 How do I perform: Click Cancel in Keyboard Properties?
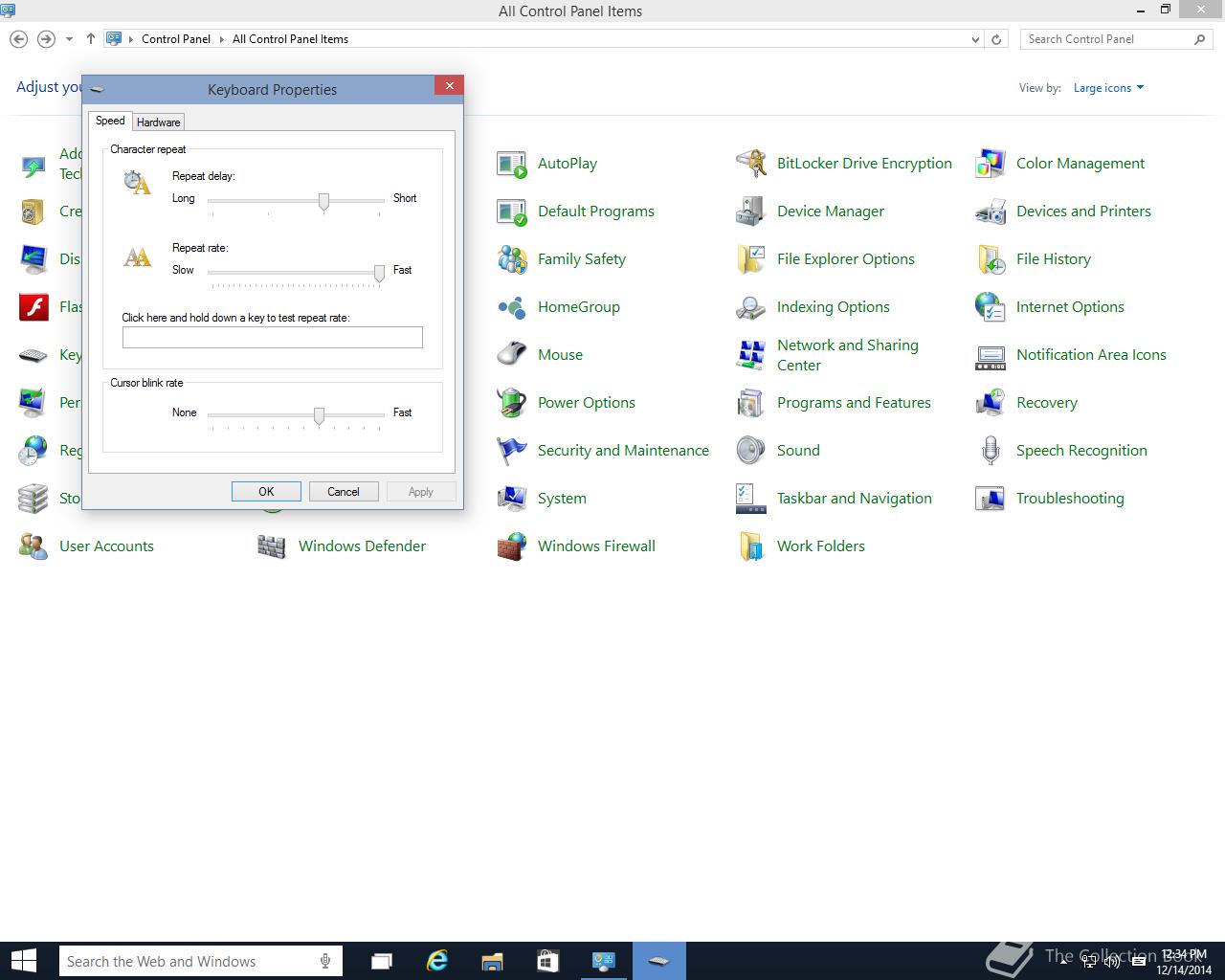coord(344,492)
